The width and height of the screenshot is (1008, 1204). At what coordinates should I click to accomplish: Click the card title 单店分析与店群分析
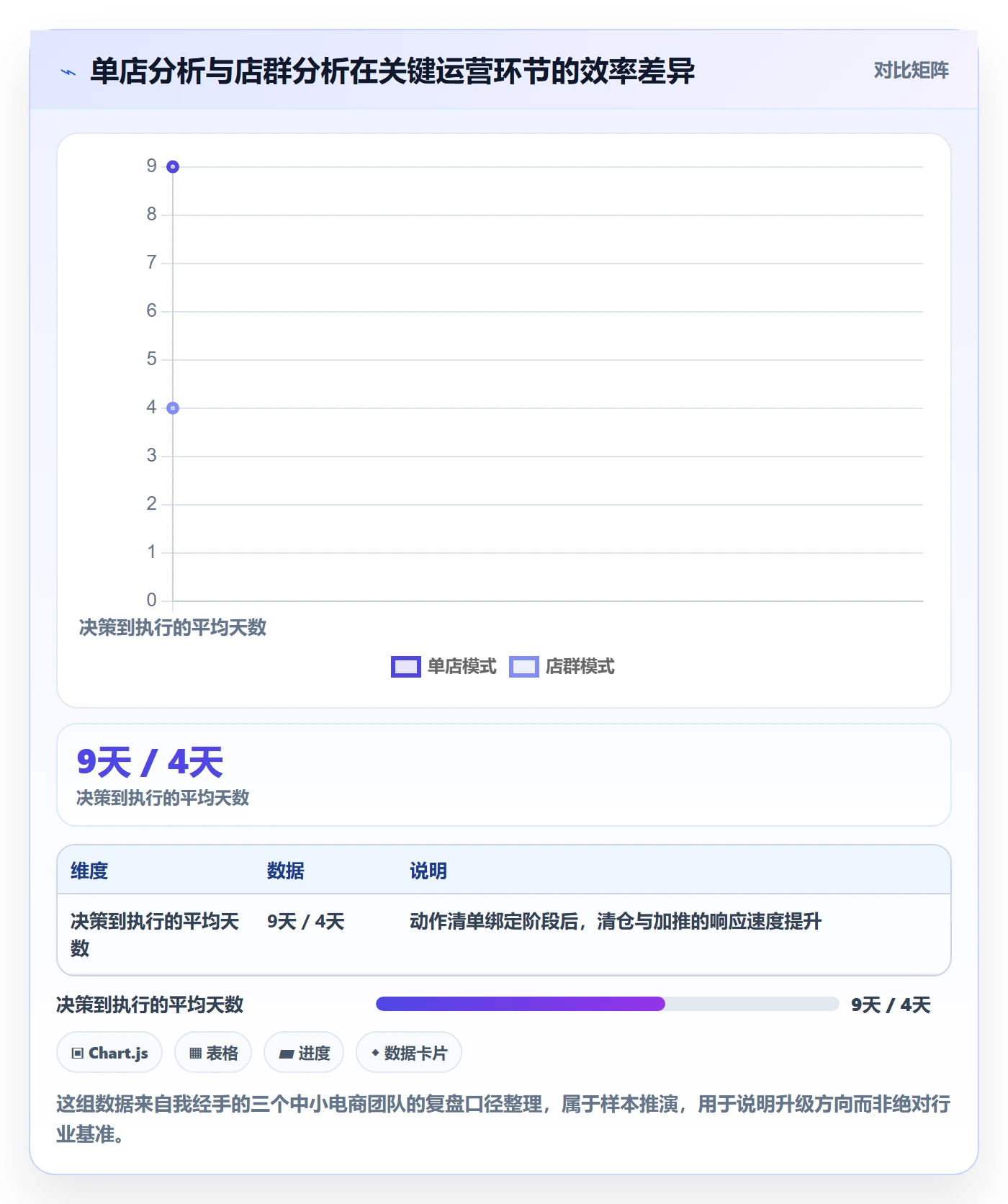[392, 71]
